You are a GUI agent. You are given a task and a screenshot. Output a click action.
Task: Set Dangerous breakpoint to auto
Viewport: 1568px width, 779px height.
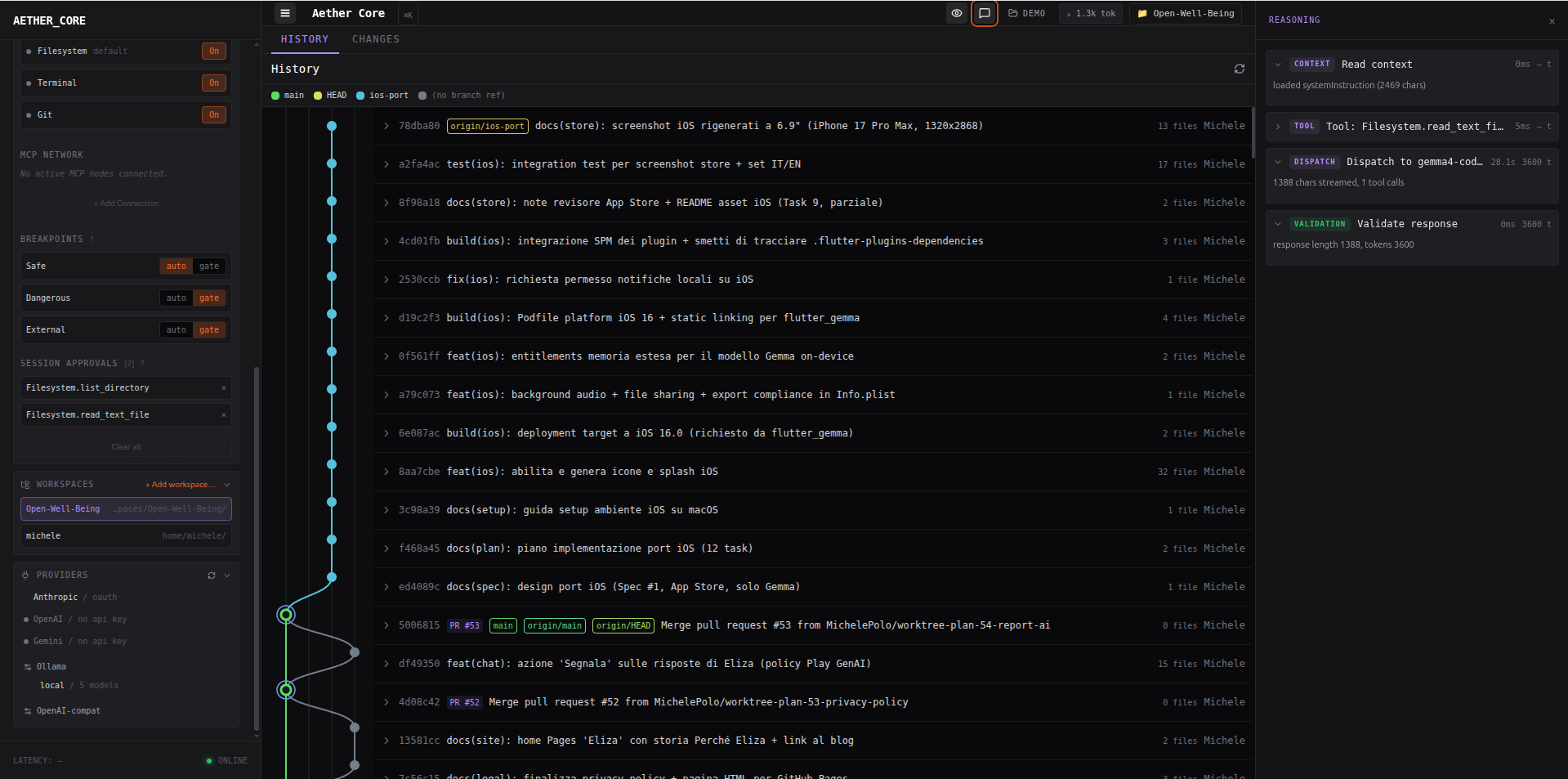point(176,298)
